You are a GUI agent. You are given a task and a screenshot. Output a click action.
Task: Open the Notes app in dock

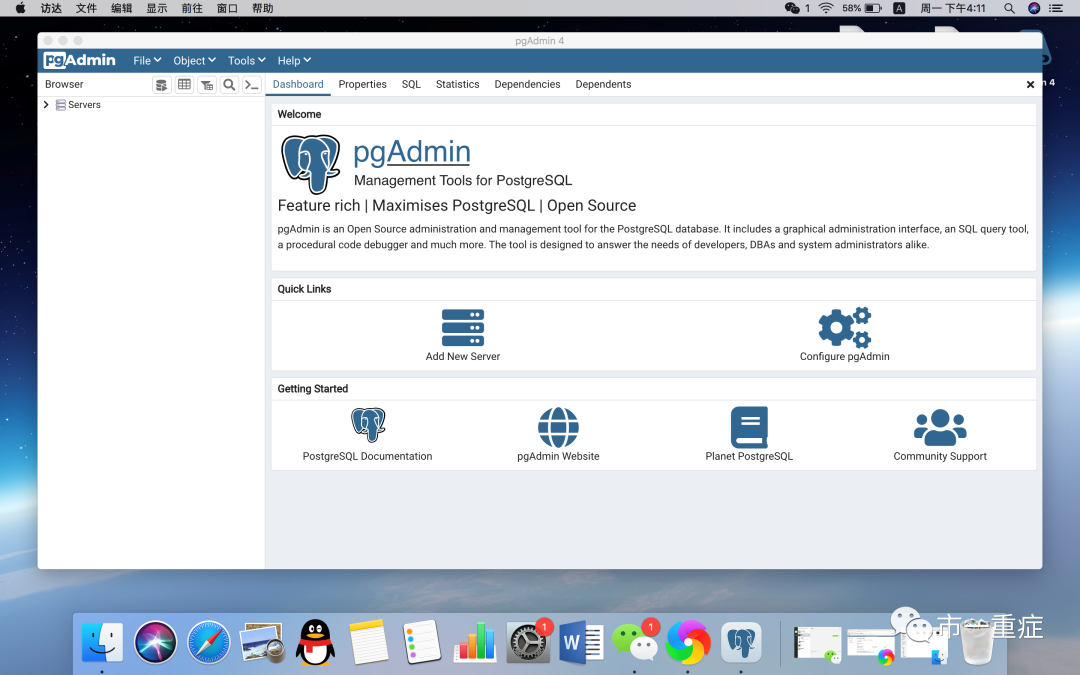[368, 643]
